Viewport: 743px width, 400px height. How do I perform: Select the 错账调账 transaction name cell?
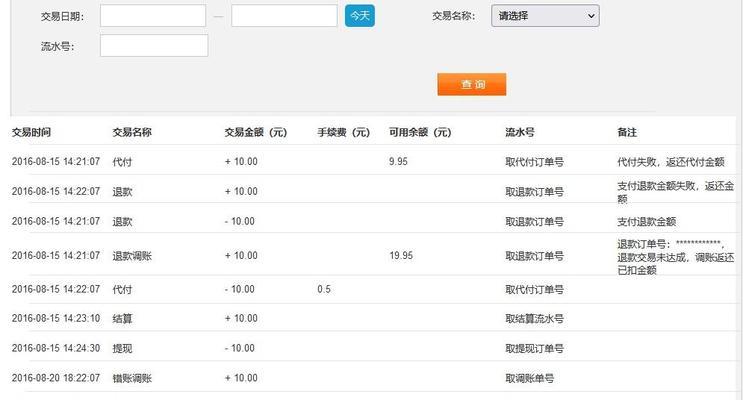pyautogui.click(x=132, y=378)
